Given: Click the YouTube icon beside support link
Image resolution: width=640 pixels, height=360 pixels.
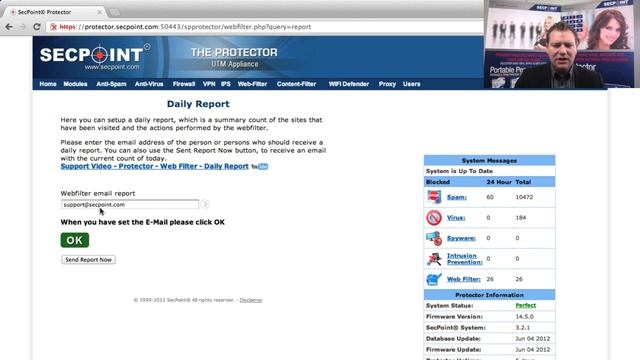Looking at the screenshot, I should click(x=260, y=167).
